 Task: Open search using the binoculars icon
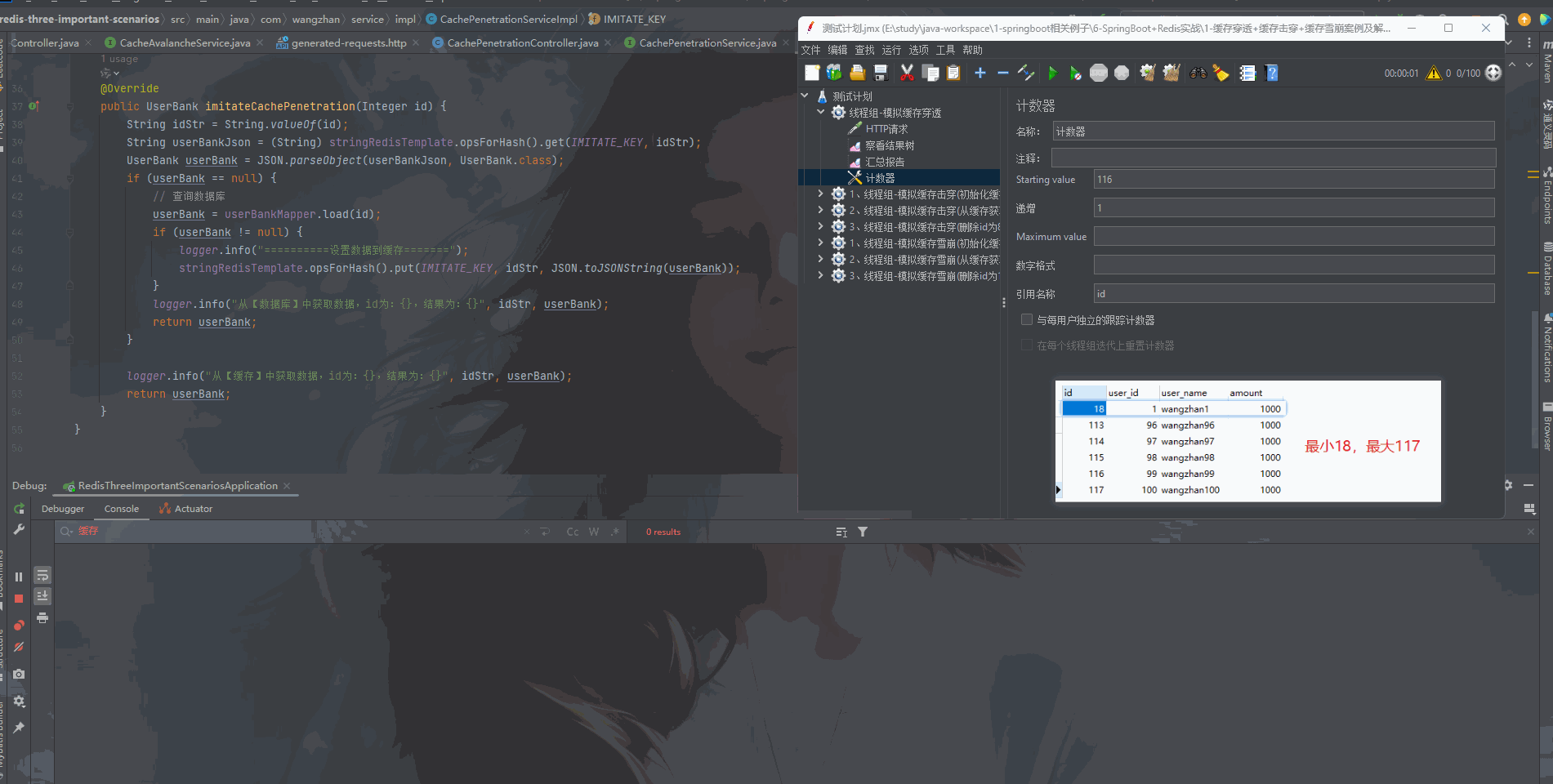tap(1198, 73)
